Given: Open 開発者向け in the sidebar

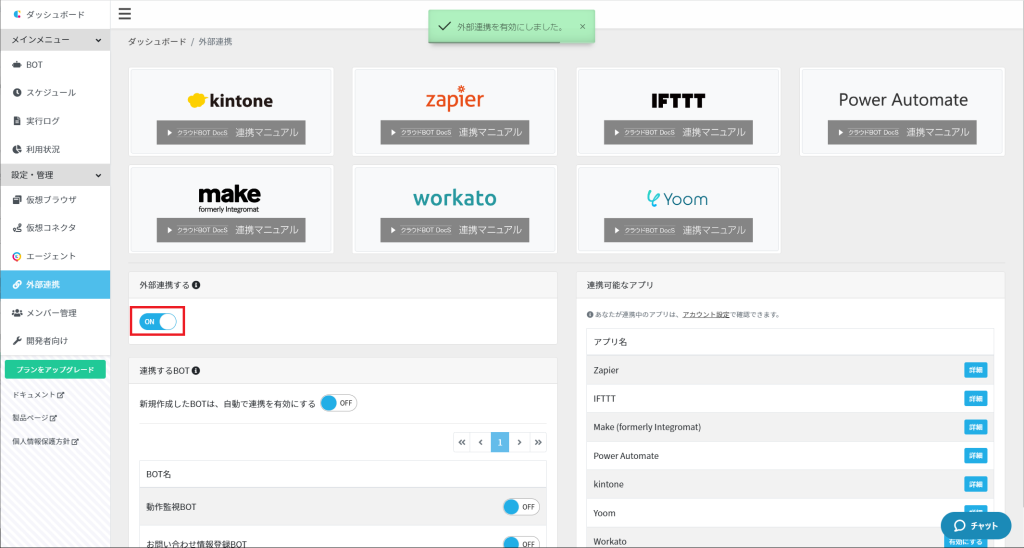Looking at the screenshot, I should pos(56,340).
